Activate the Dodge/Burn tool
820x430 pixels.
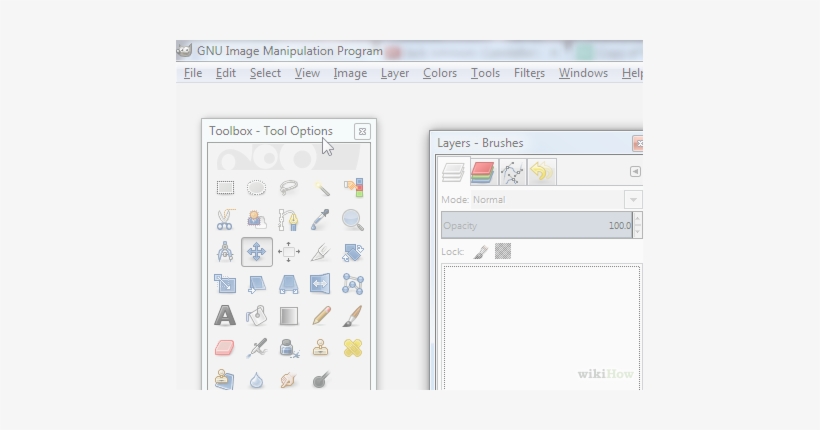coord(321,380)
